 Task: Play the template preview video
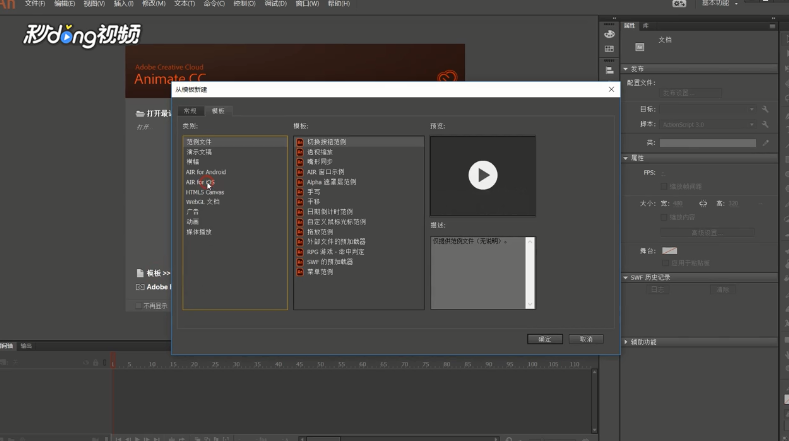[x=483, y=175]
